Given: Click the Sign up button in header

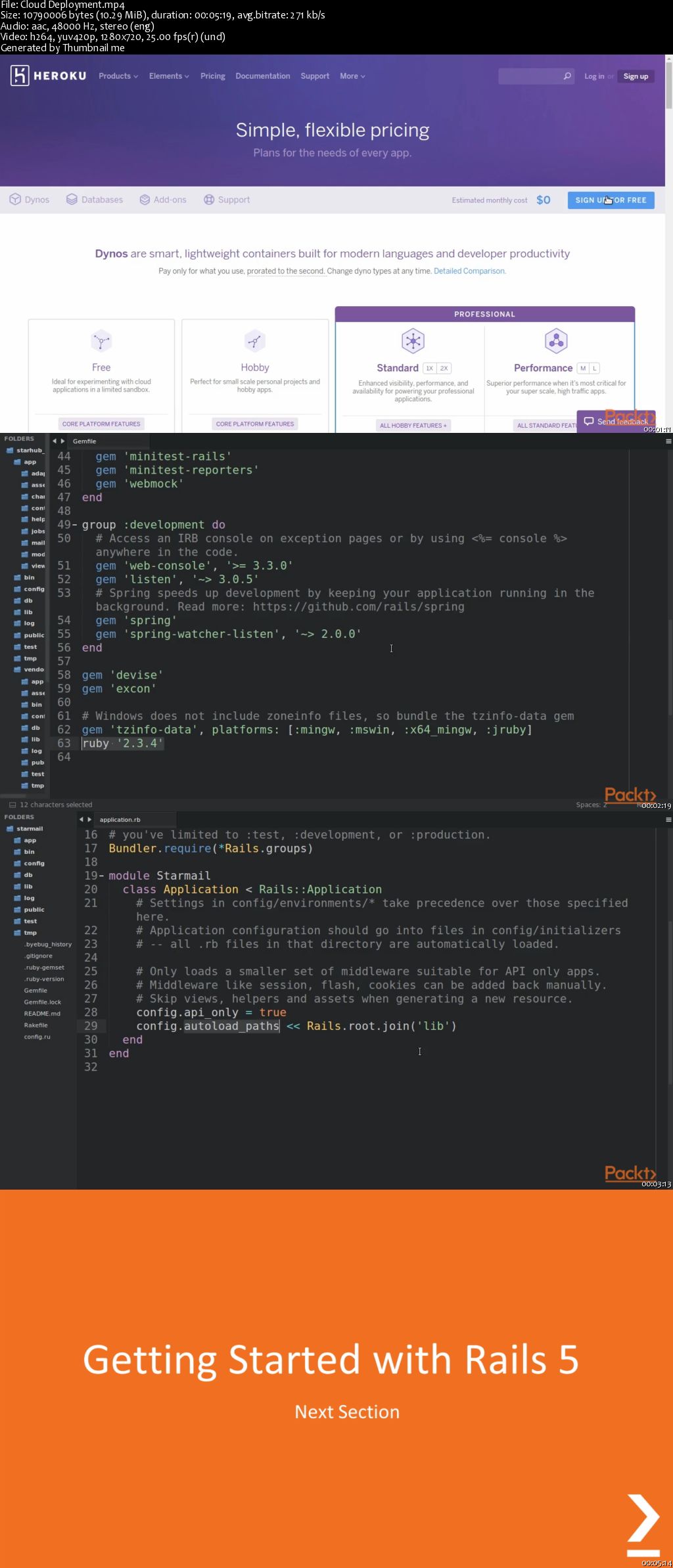Looking at the screenshot, I should 636,76.
